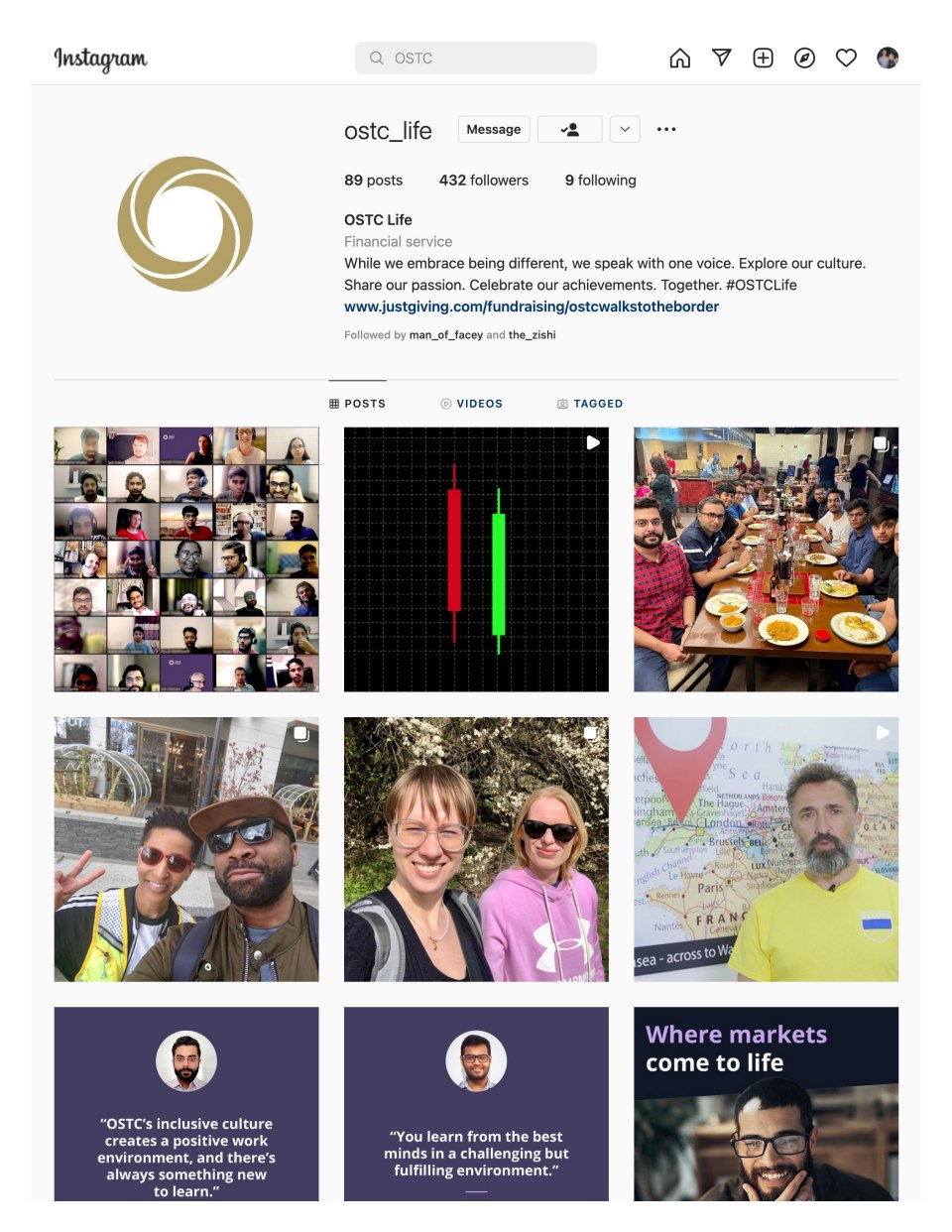Open direct messages paper plane icon
Viewport: 952px width, 1232px height.
click(721, 58)
